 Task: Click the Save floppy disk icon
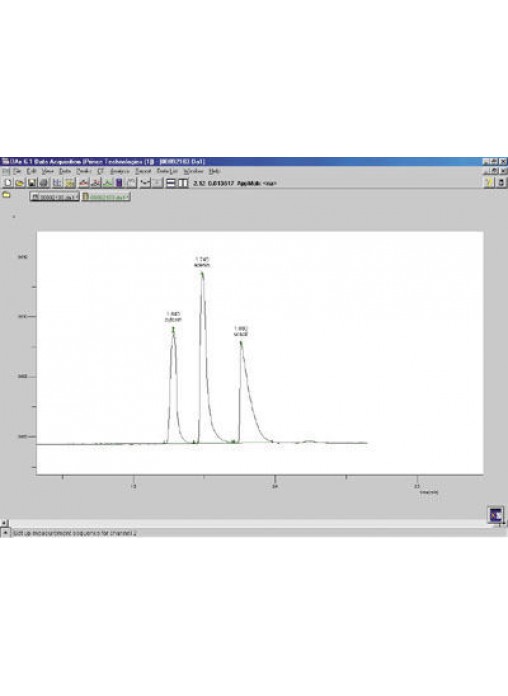click(x=32, y=183)
